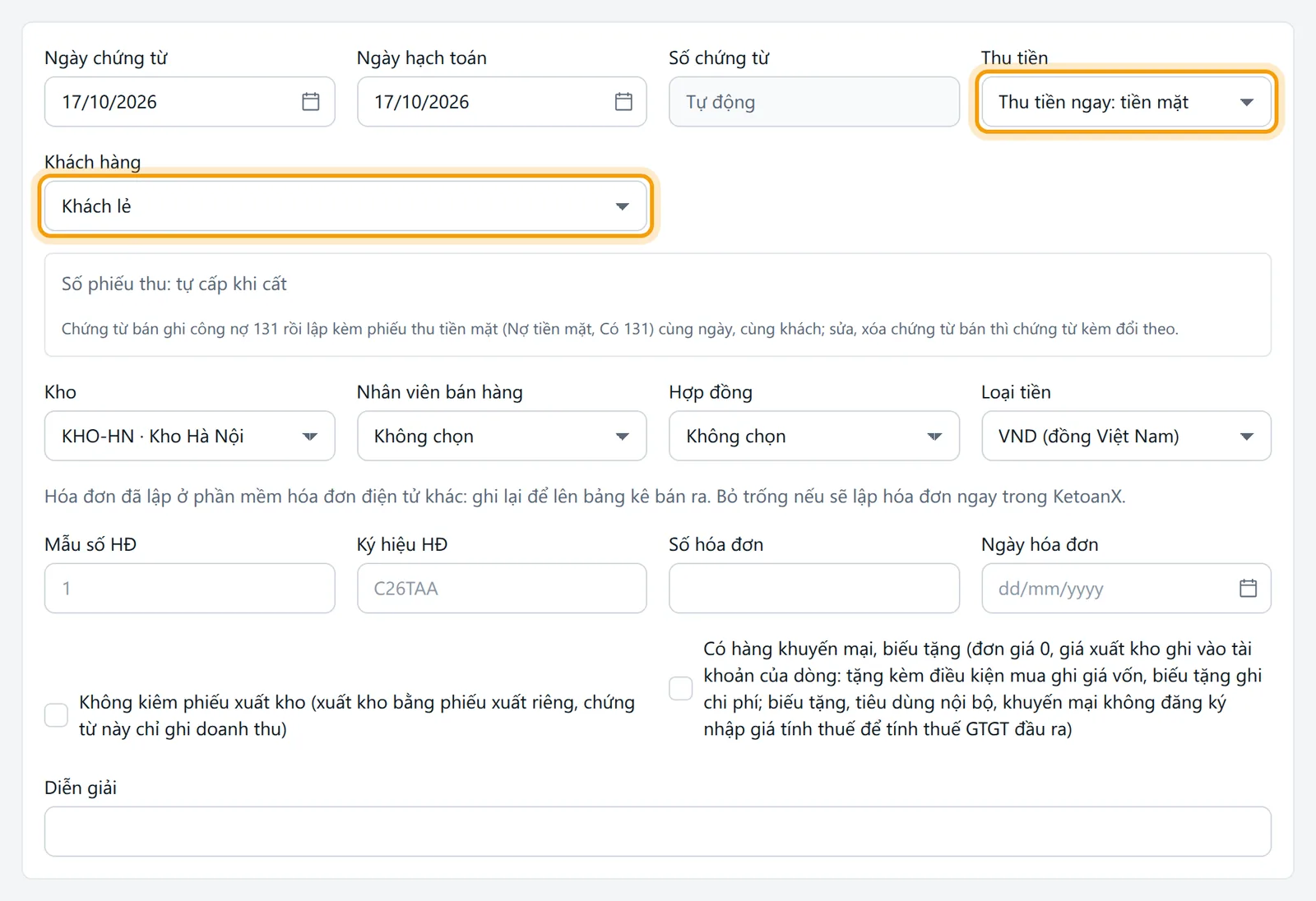Click dropdown arrow of Khách hàng field

click(x=623, y=206)
